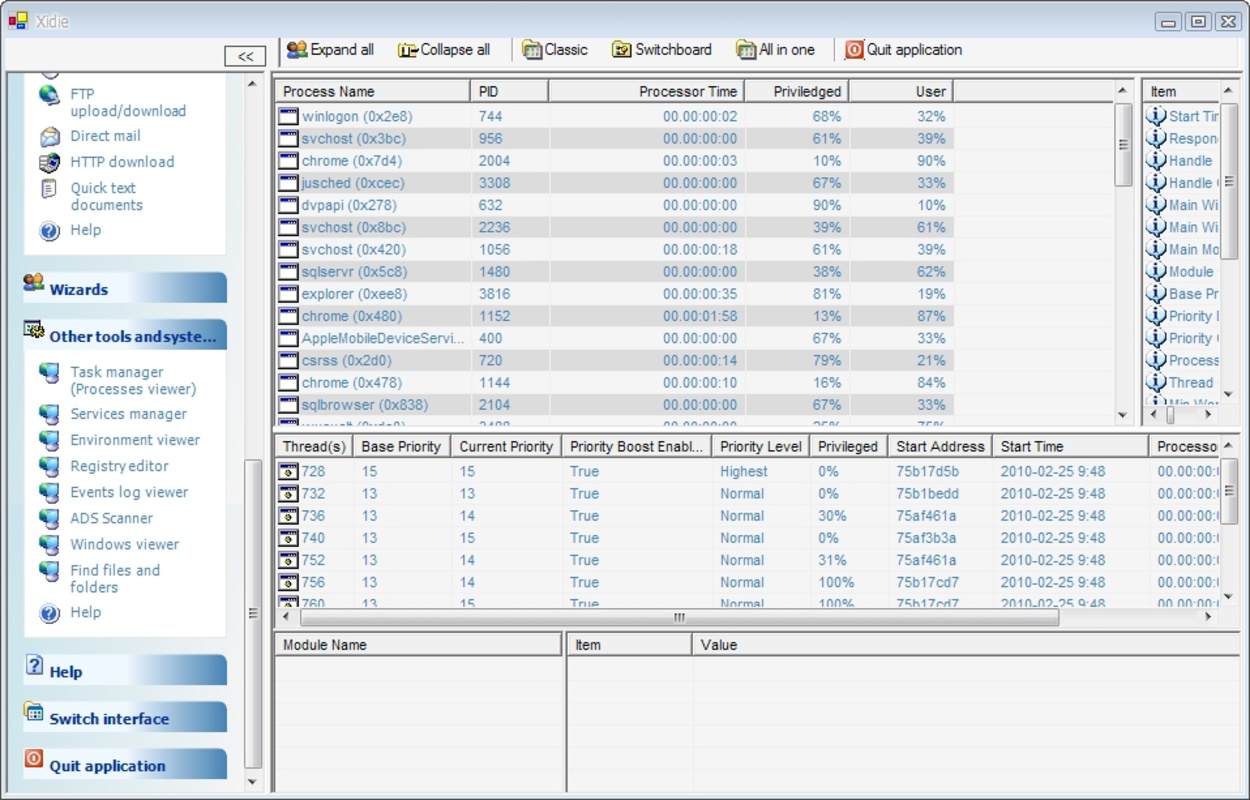Select the sqlbrowser (0x838) process row
1250x800 pixels.
615,404
